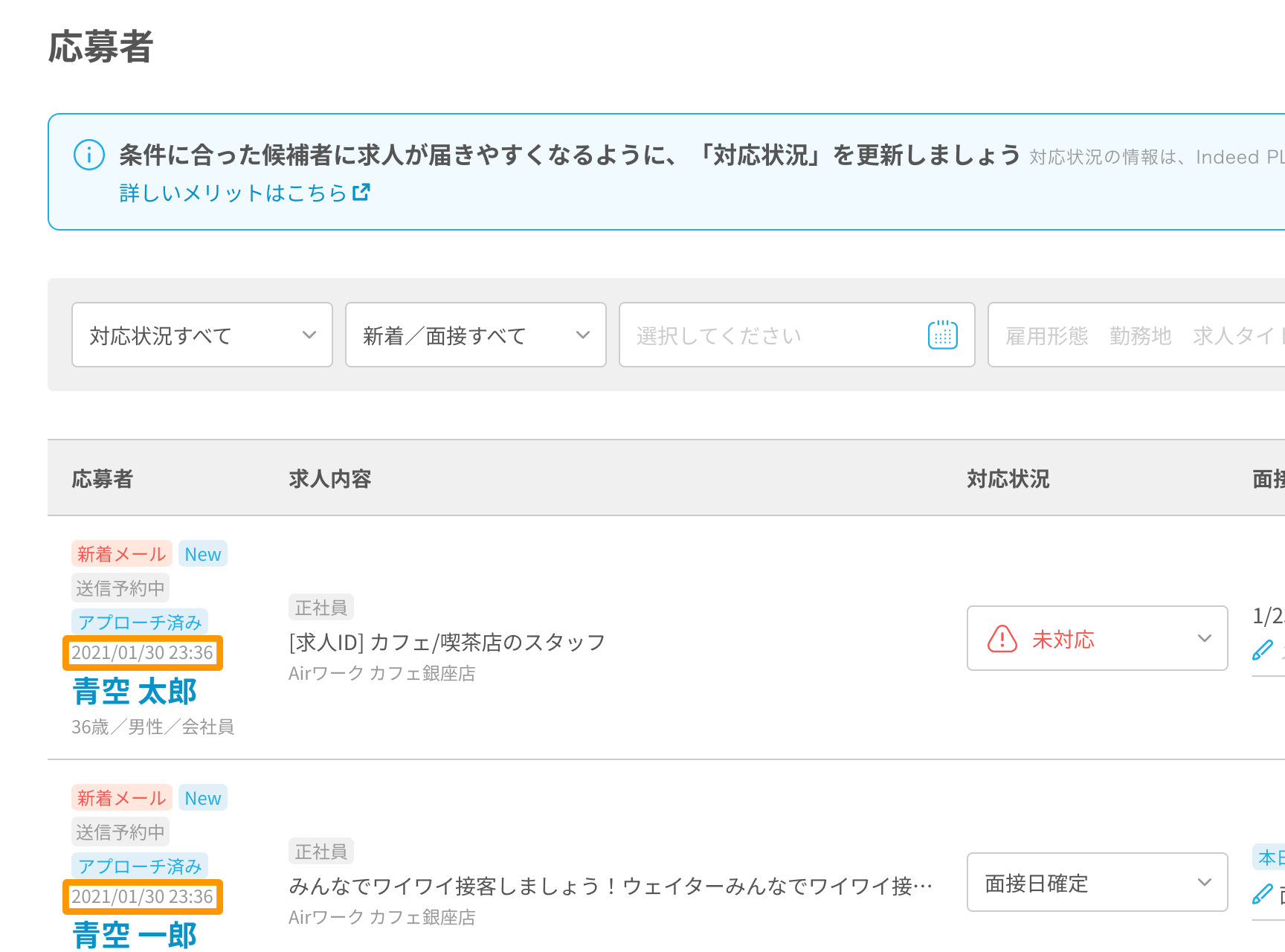Click [求人ID] カフェ/喫茶店のスタッフ text
The image size is (1285, 952).
(x=447, y=642)
